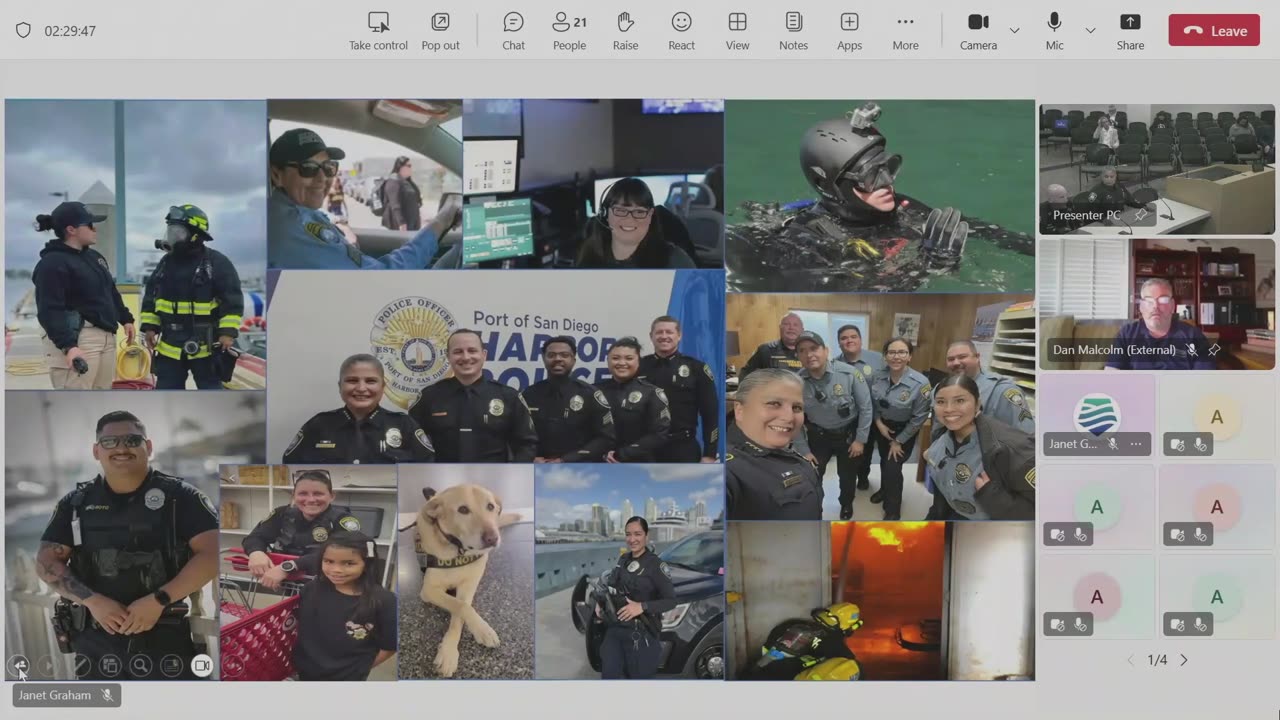Raise your hand in the meeting
Screen dimensions: 1280x720
[625, 31]
